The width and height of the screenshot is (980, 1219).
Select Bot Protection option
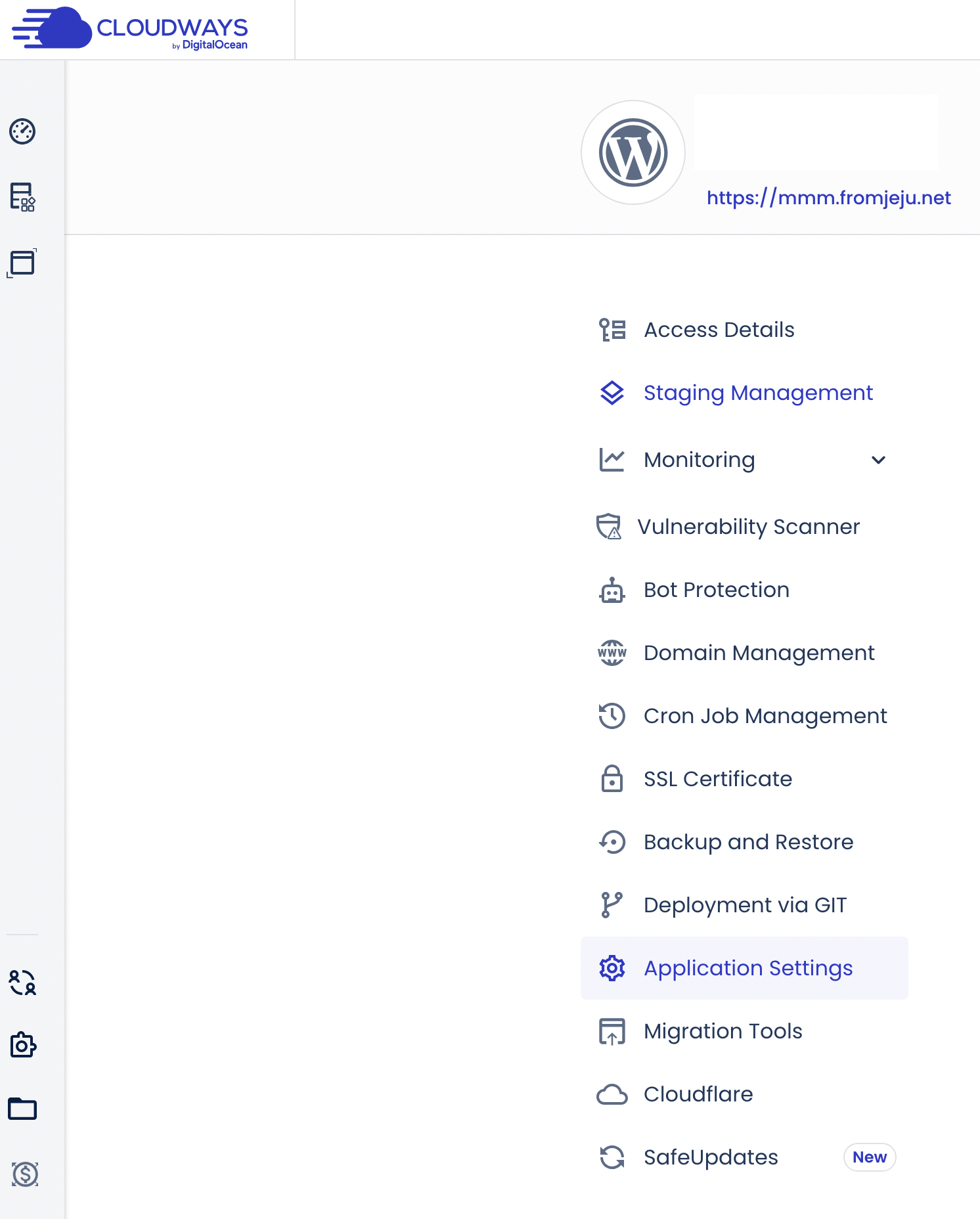[716, 590]
